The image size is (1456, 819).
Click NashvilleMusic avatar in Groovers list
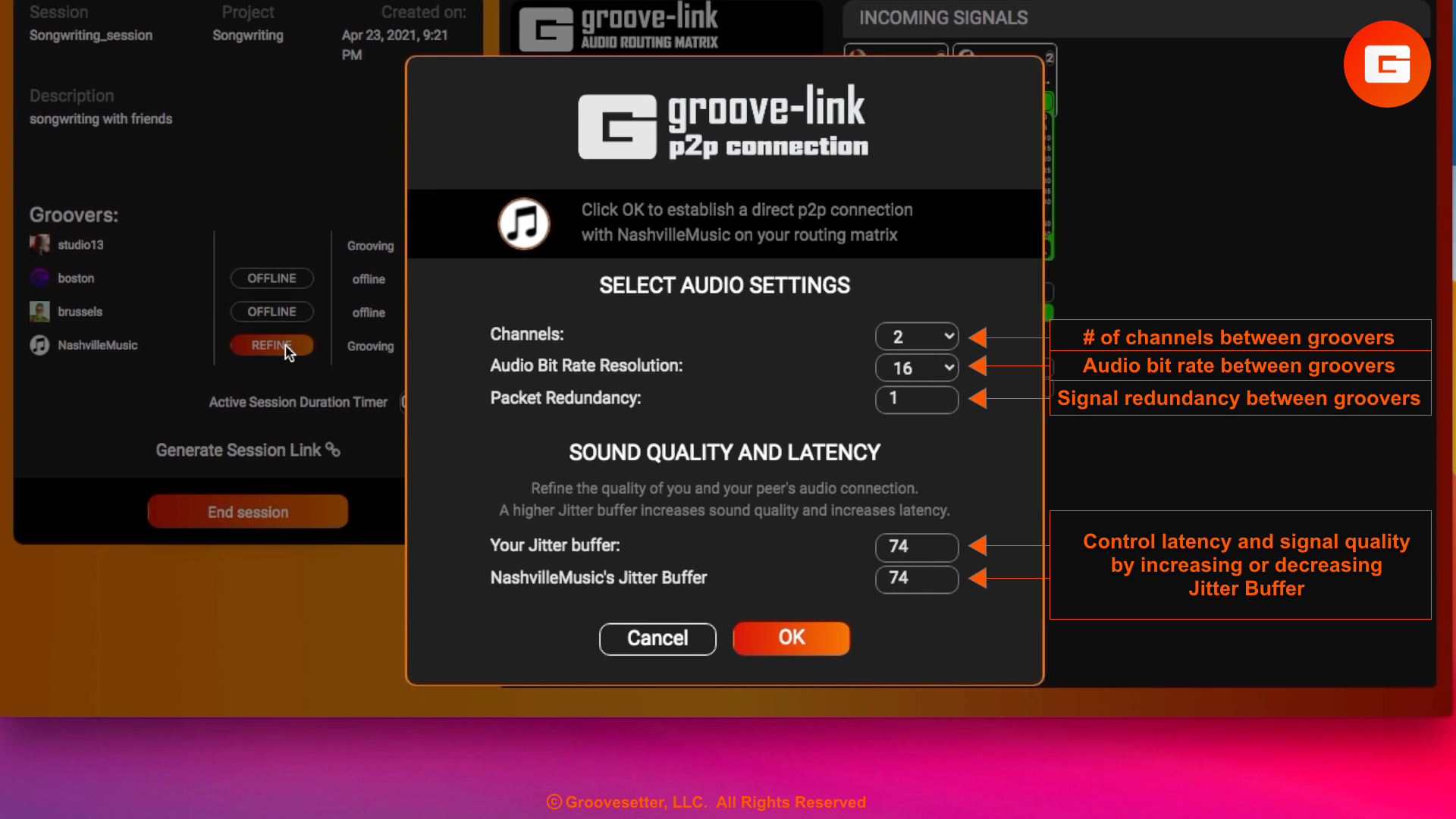click(x=39, y=345)
